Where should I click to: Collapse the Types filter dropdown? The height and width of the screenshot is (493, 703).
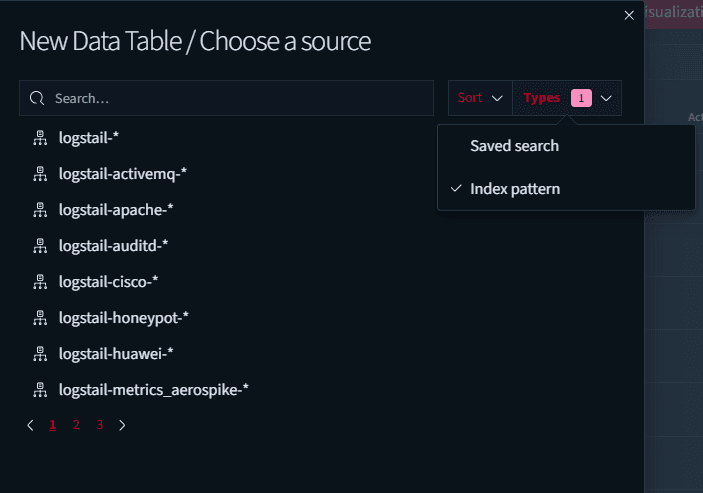pyautogui.click(x=567, y=98)
